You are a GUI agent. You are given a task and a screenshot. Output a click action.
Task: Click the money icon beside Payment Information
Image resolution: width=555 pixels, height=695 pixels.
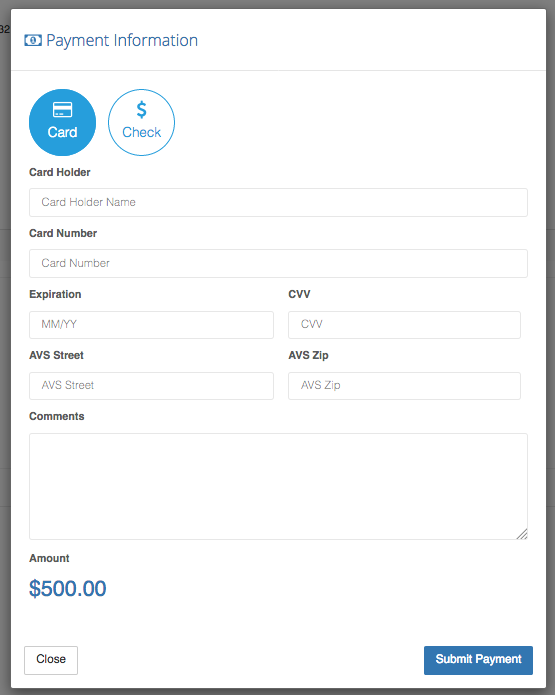tap(33, 40)
